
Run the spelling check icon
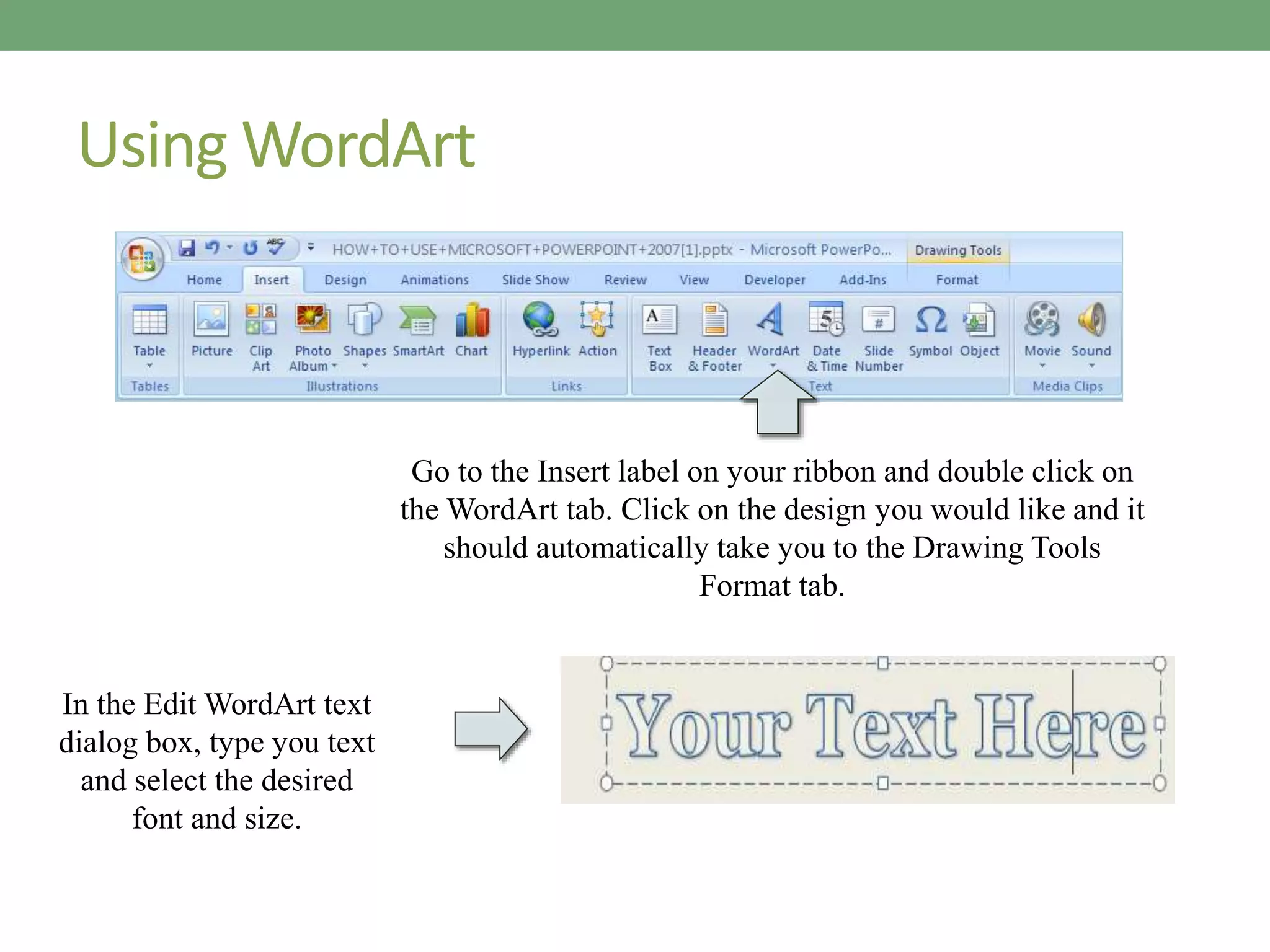276,247
